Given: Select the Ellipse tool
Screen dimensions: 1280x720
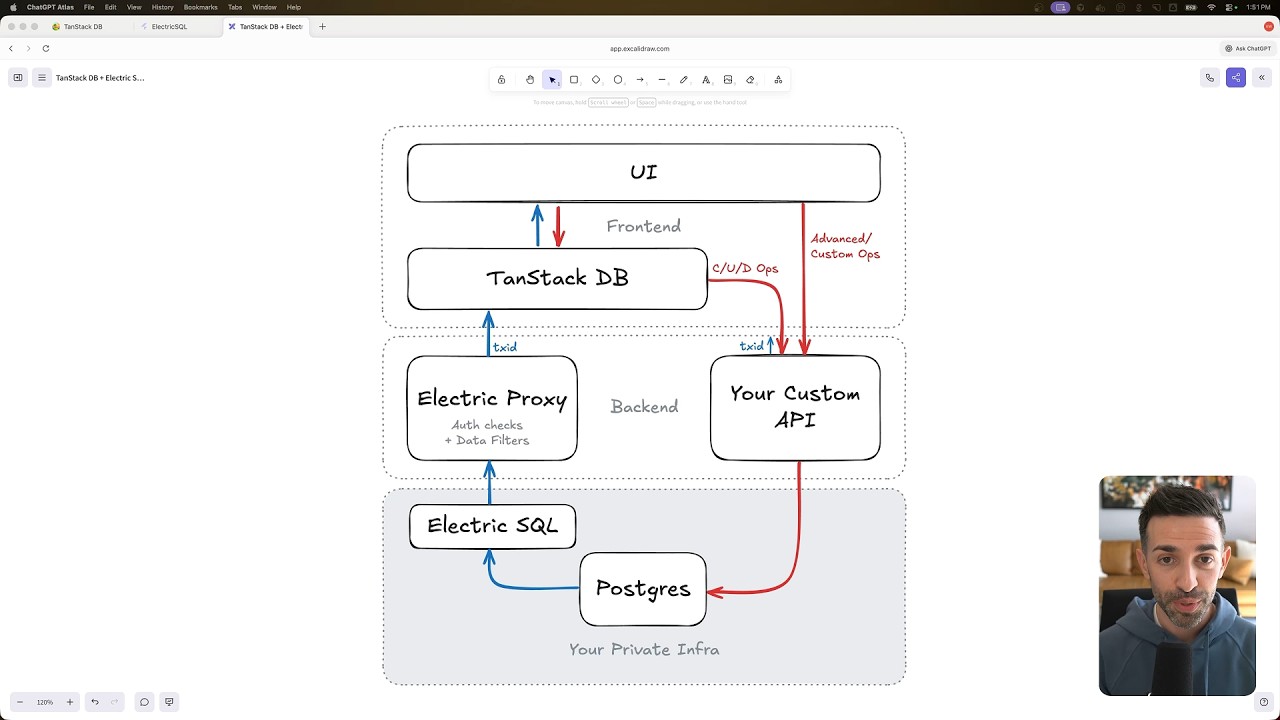Looking at the screenshot, I should pyautogui.click(x=618, y=79).
